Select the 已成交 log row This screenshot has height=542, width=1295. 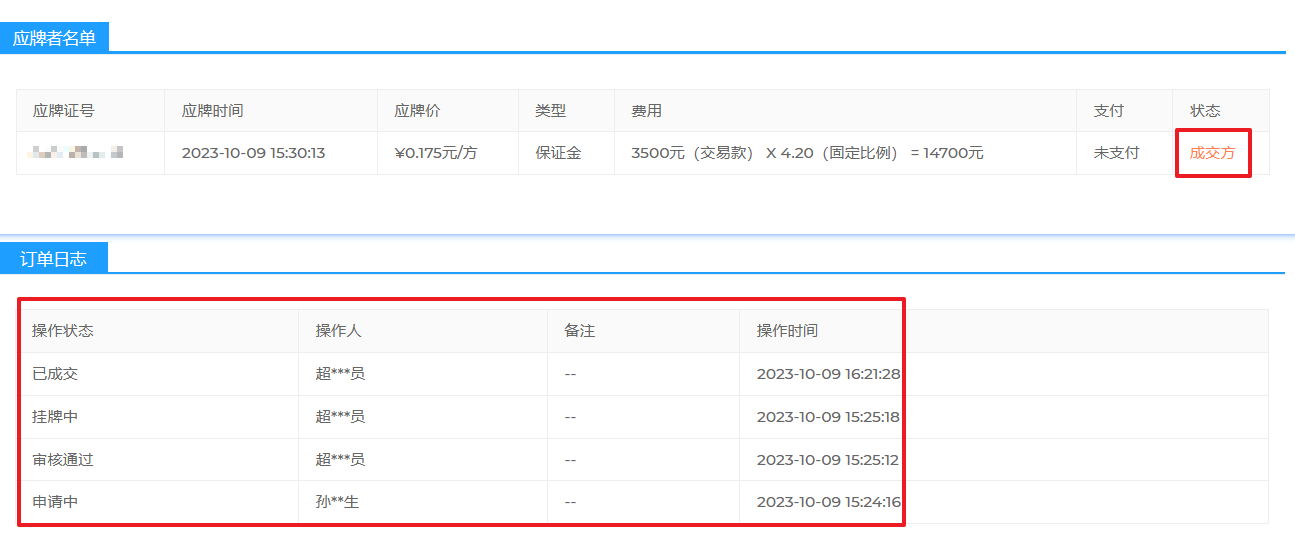click(55, 374)
